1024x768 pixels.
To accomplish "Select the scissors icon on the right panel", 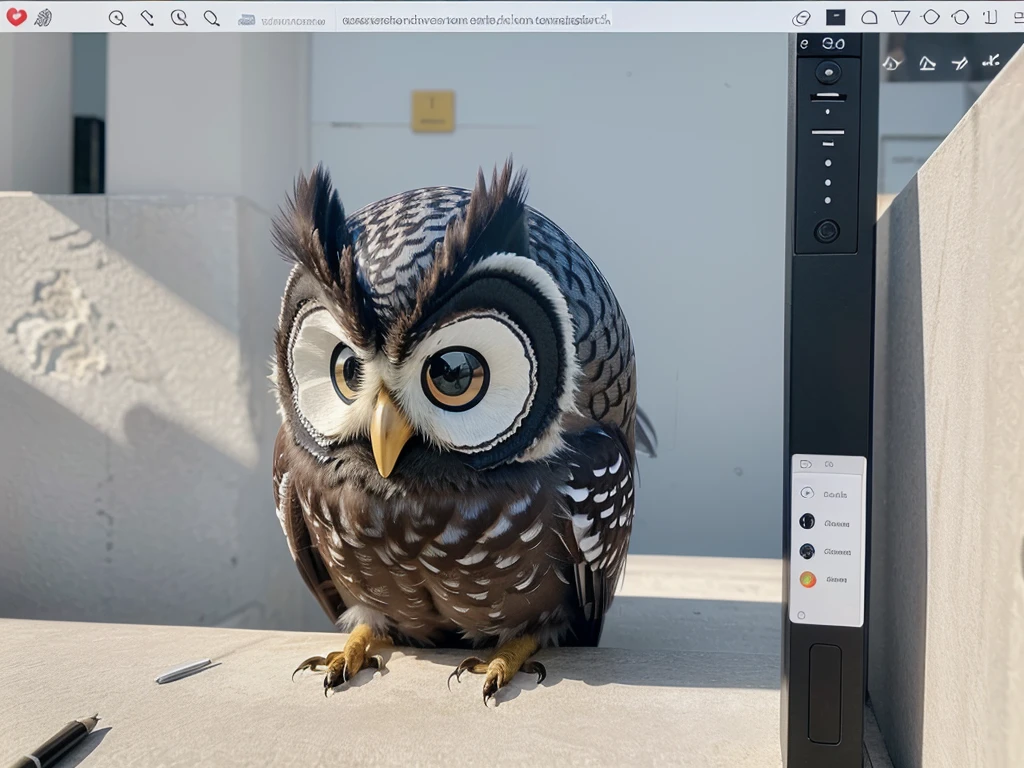I will coord(992,62).
